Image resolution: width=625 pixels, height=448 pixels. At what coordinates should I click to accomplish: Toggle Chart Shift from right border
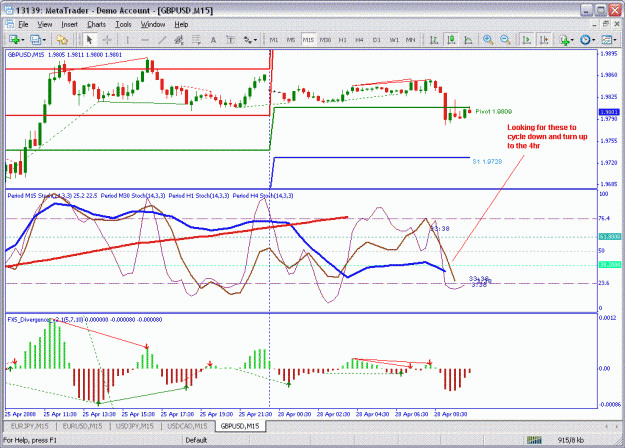(x=543, y=39)
